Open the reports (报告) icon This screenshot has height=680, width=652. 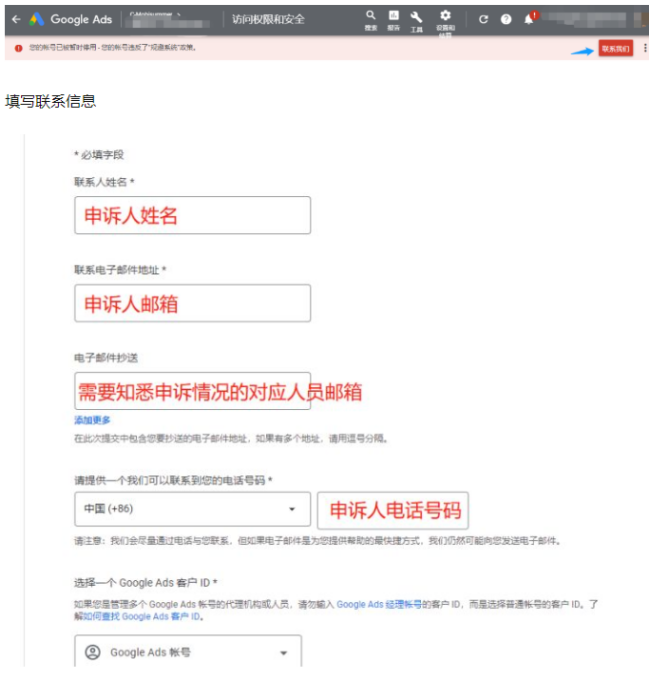click(393, 18)
